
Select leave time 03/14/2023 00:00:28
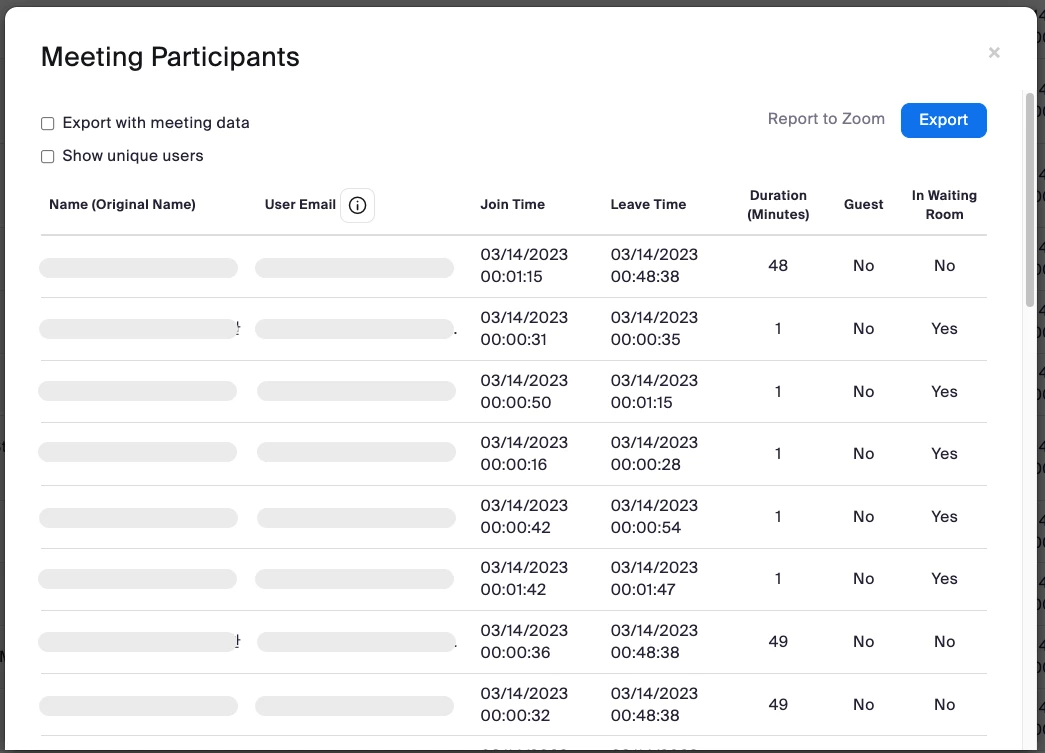coord(654,453)
